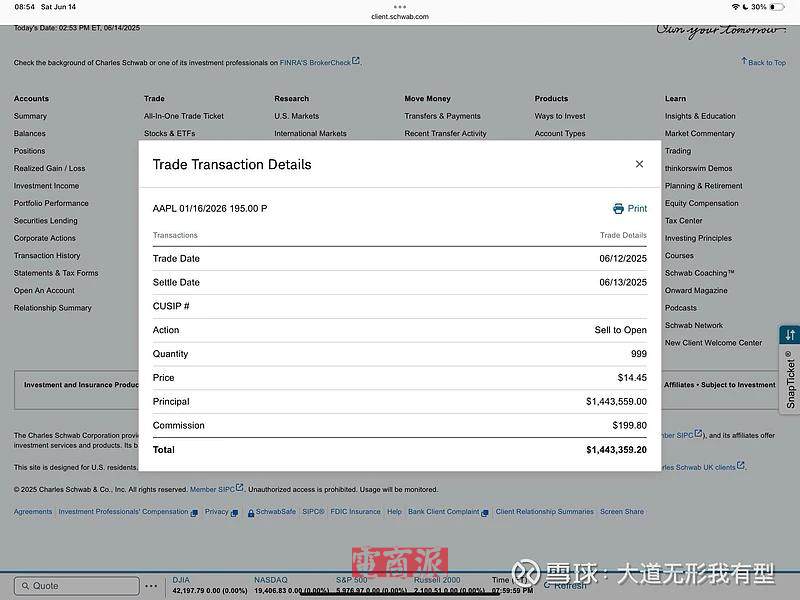The height and width of the screenshot is (600, 800).
Task: Open New Client Welcome Center
Action: coord(713,342)
